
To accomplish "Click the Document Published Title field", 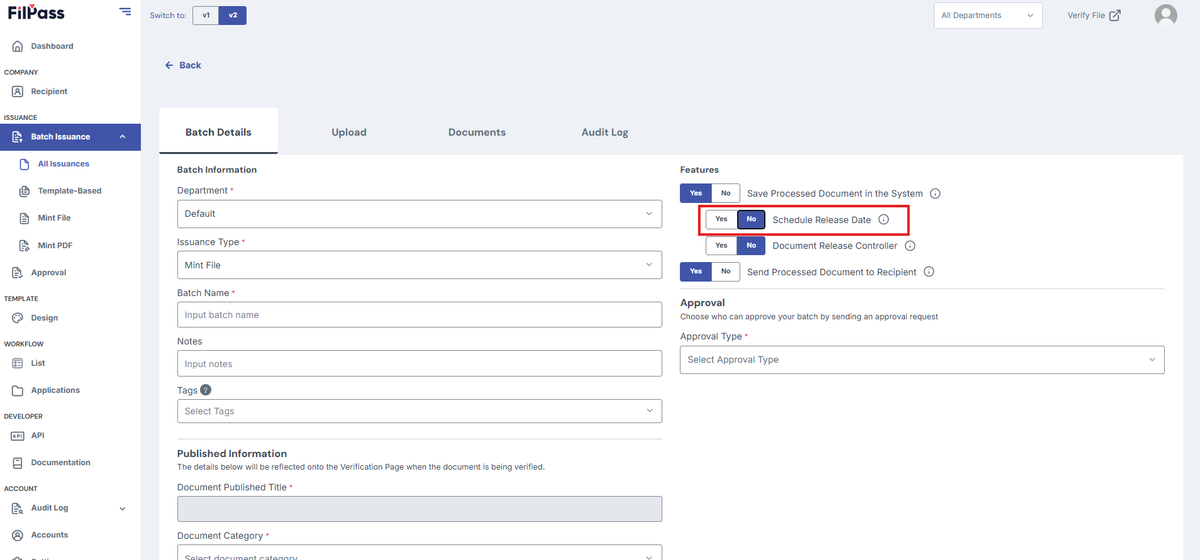I will [x=419, y=509].
